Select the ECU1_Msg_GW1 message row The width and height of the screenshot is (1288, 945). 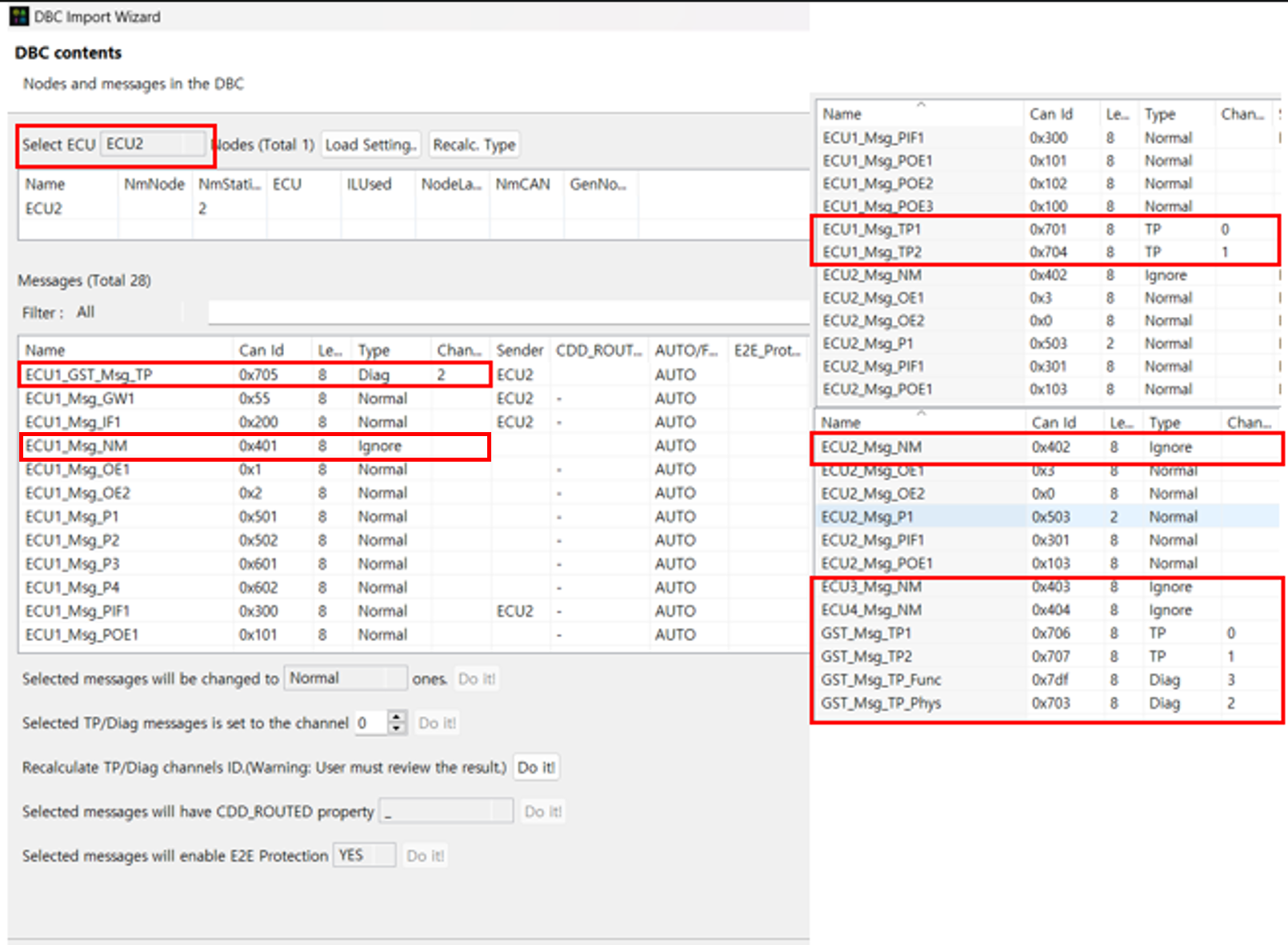coord(414,398)
